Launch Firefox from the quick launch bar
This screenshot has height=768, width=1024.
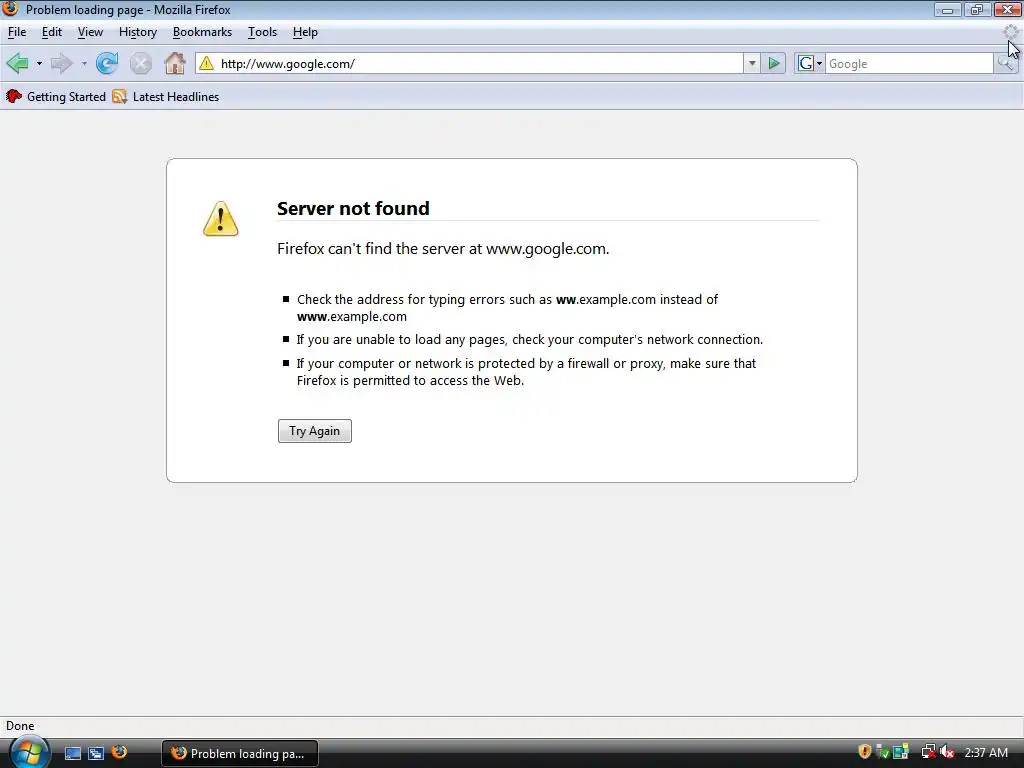pos(120,752)
